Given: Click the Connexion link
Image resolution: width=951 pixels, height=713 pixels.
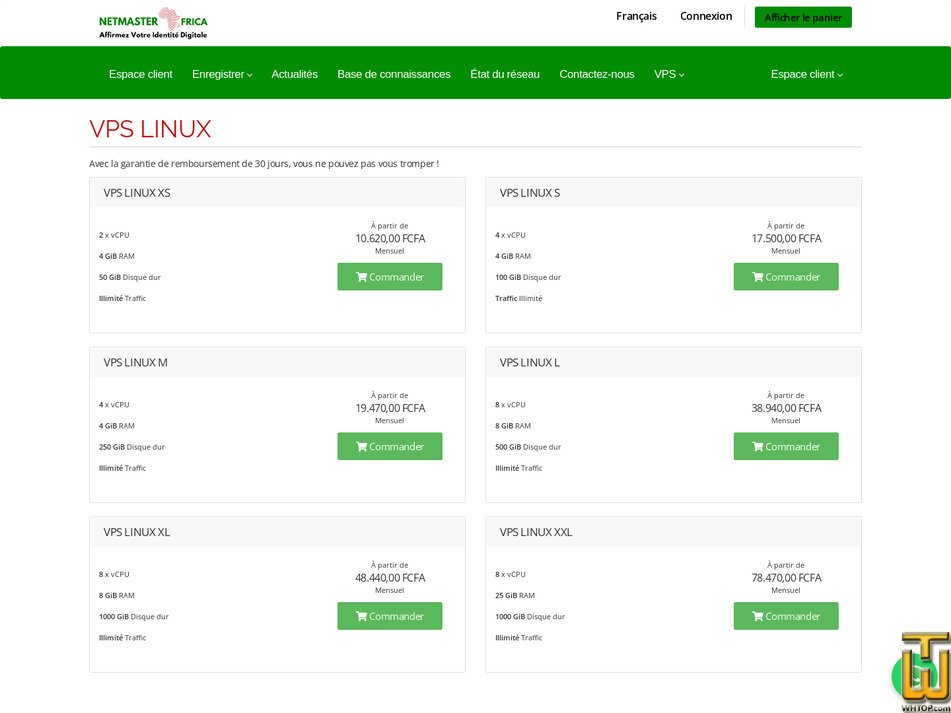Looking at the screenshot, I should click(x=706, y=16).
